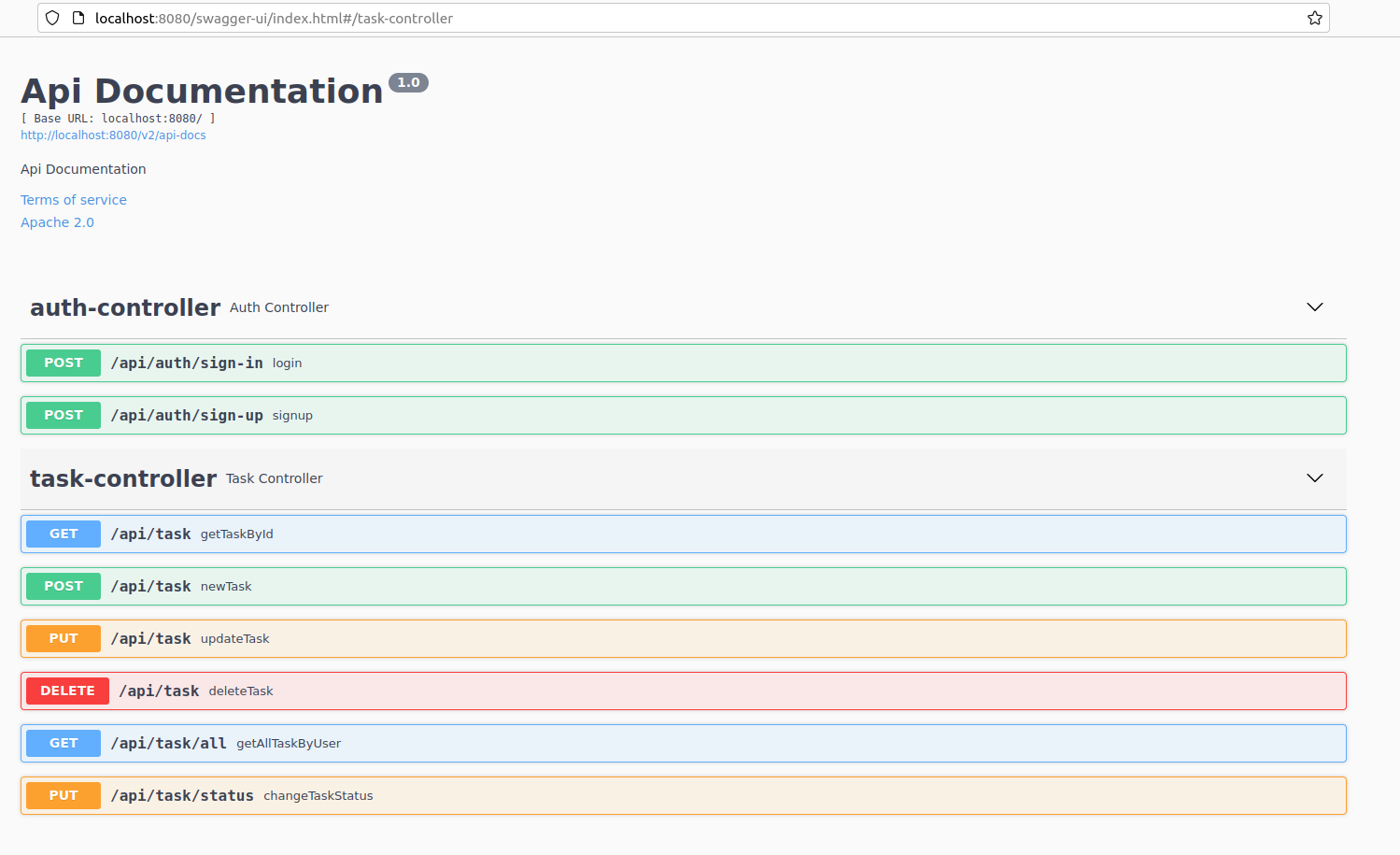Viewport: 1400px width, 855px height.
Task: Click the POST badge on newTask endpoint
Action: pos(63,586)
